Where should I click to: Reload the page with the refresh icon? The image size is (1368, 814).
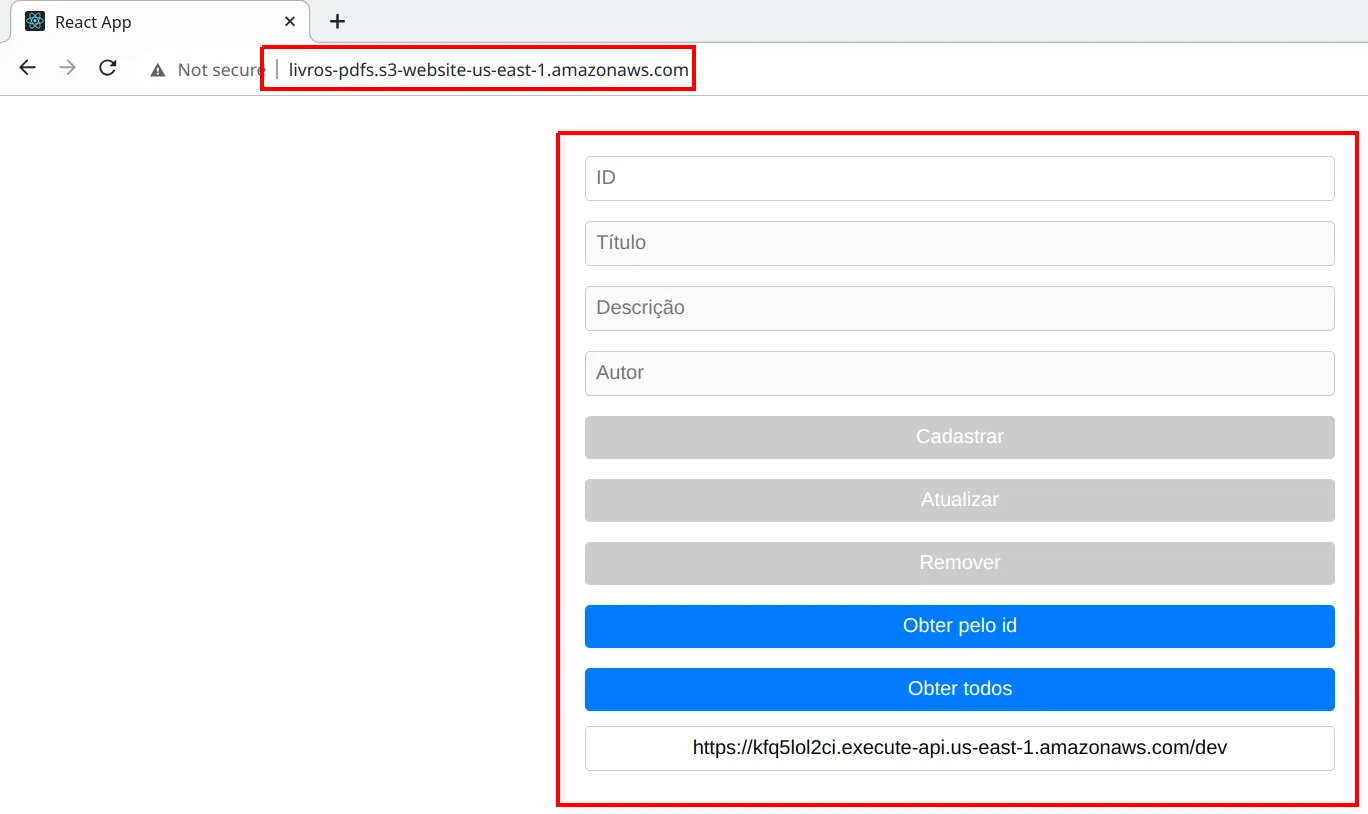pyautogui.click(x=108, y=68)
